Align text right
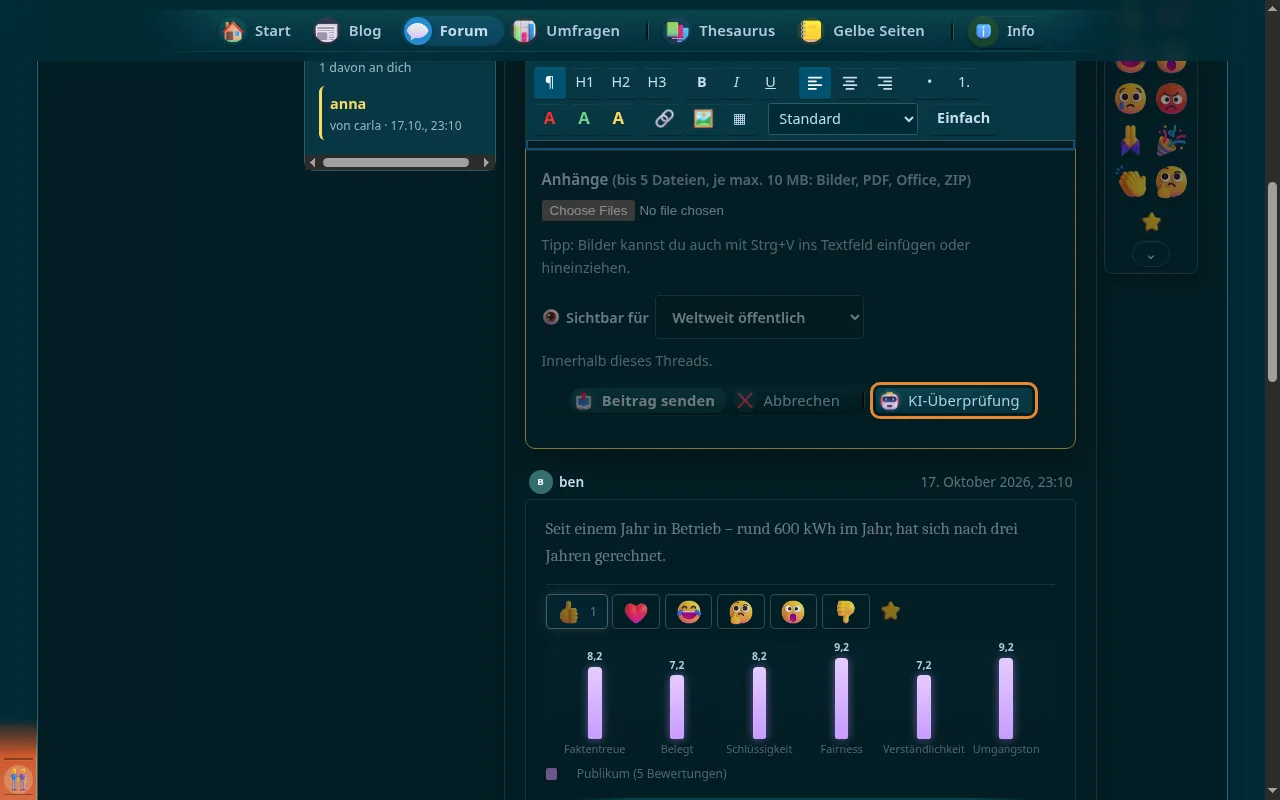Image resolution: width=1280 pixels, height=800 pixels. (885, 83)
